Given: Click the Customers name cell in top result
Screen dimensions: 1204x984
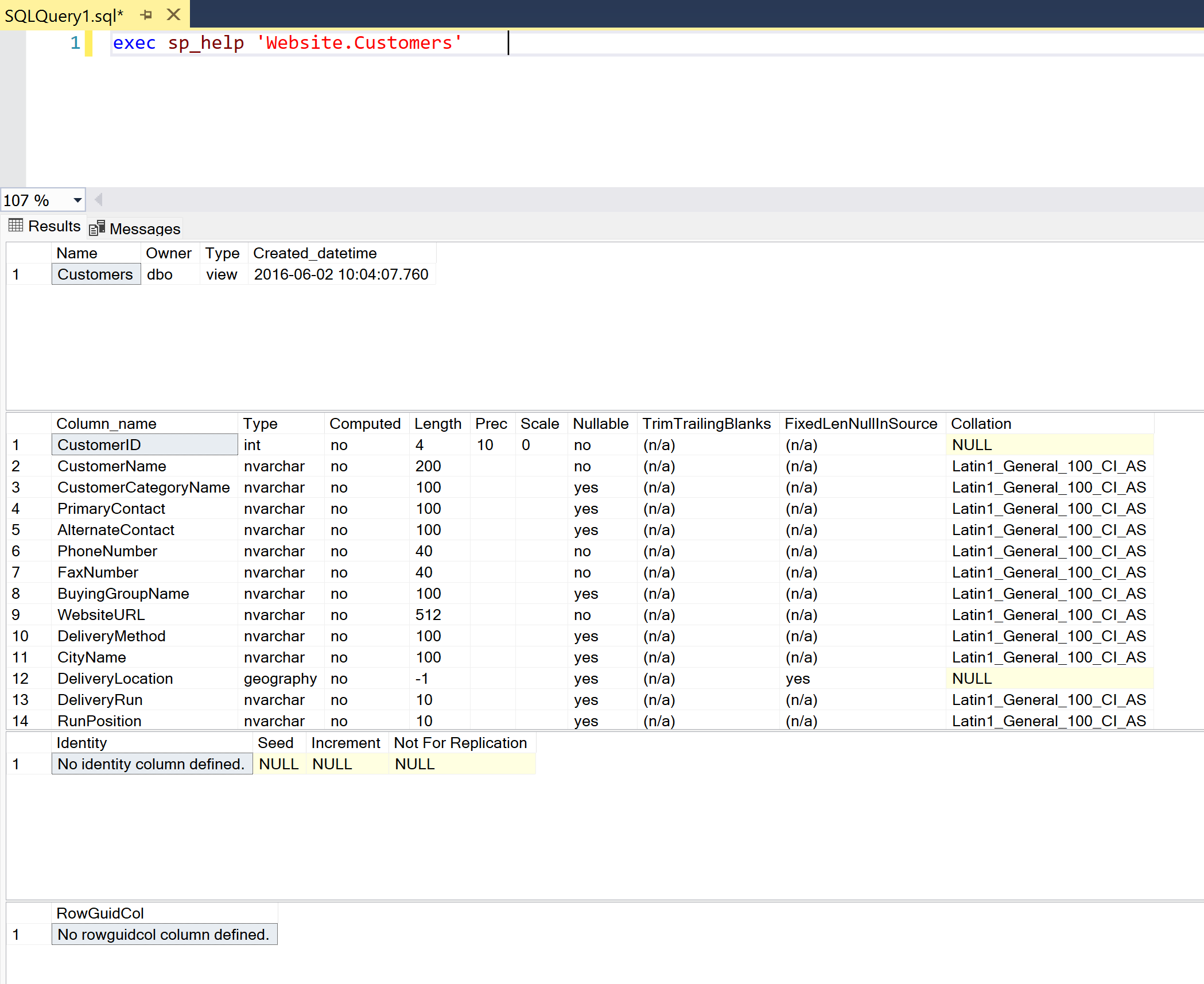Looking at the screenshot, I should [x=96, y=274].
